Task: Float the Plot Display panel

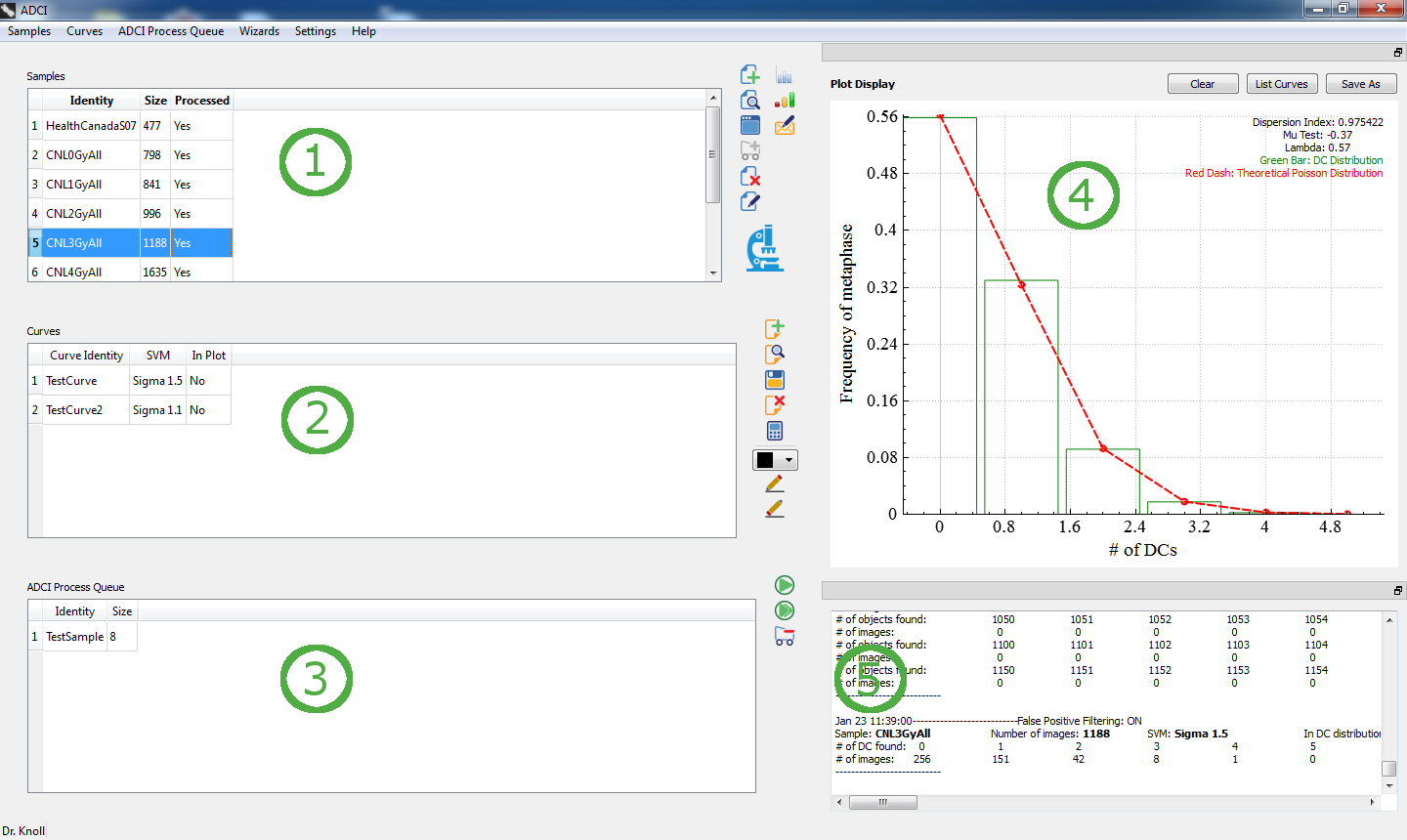Action: pos(1398,53)
